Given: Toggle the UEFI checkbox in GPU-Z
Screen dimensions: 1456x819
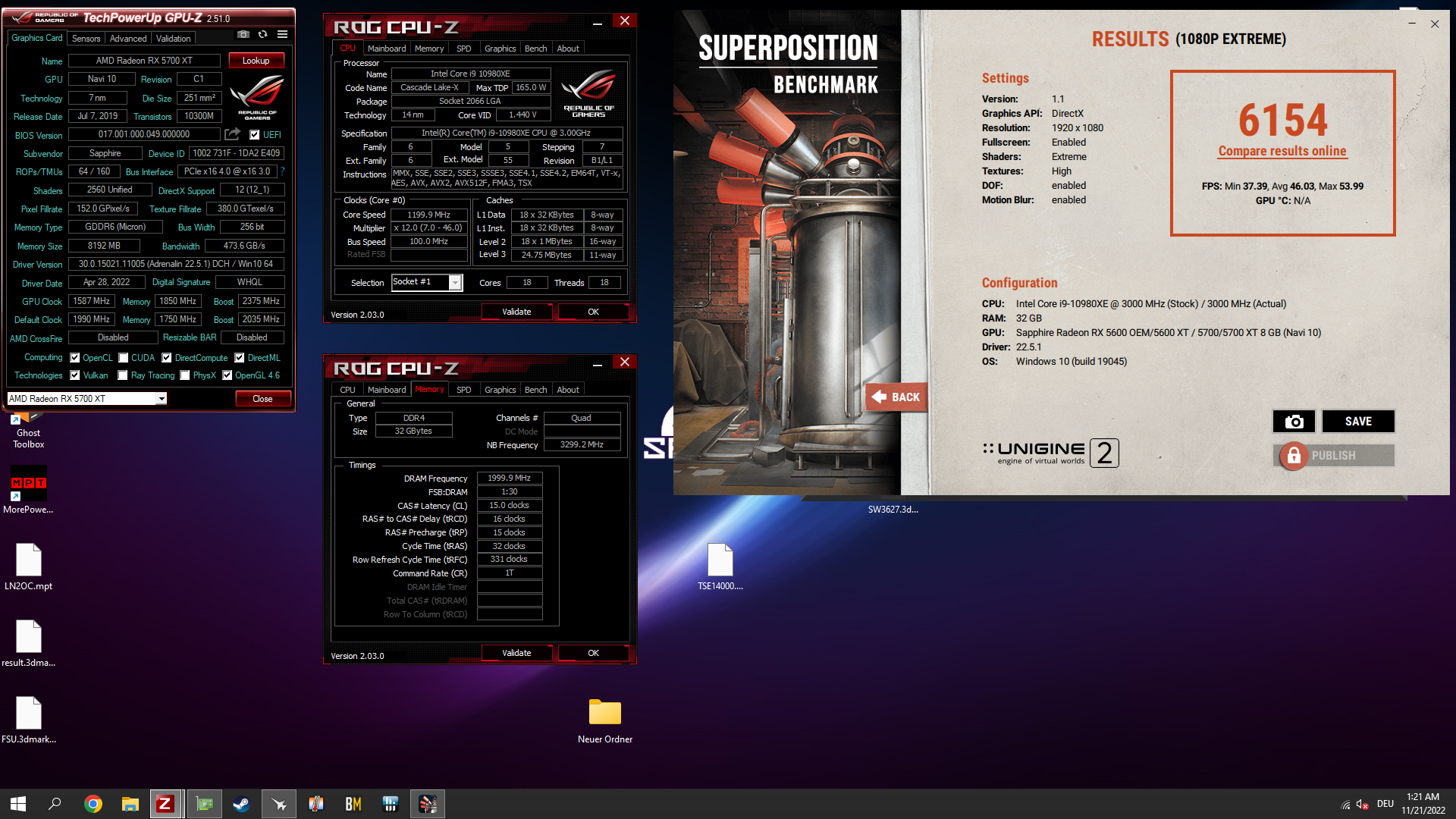Looking at the screenshot, I should 255,134.
